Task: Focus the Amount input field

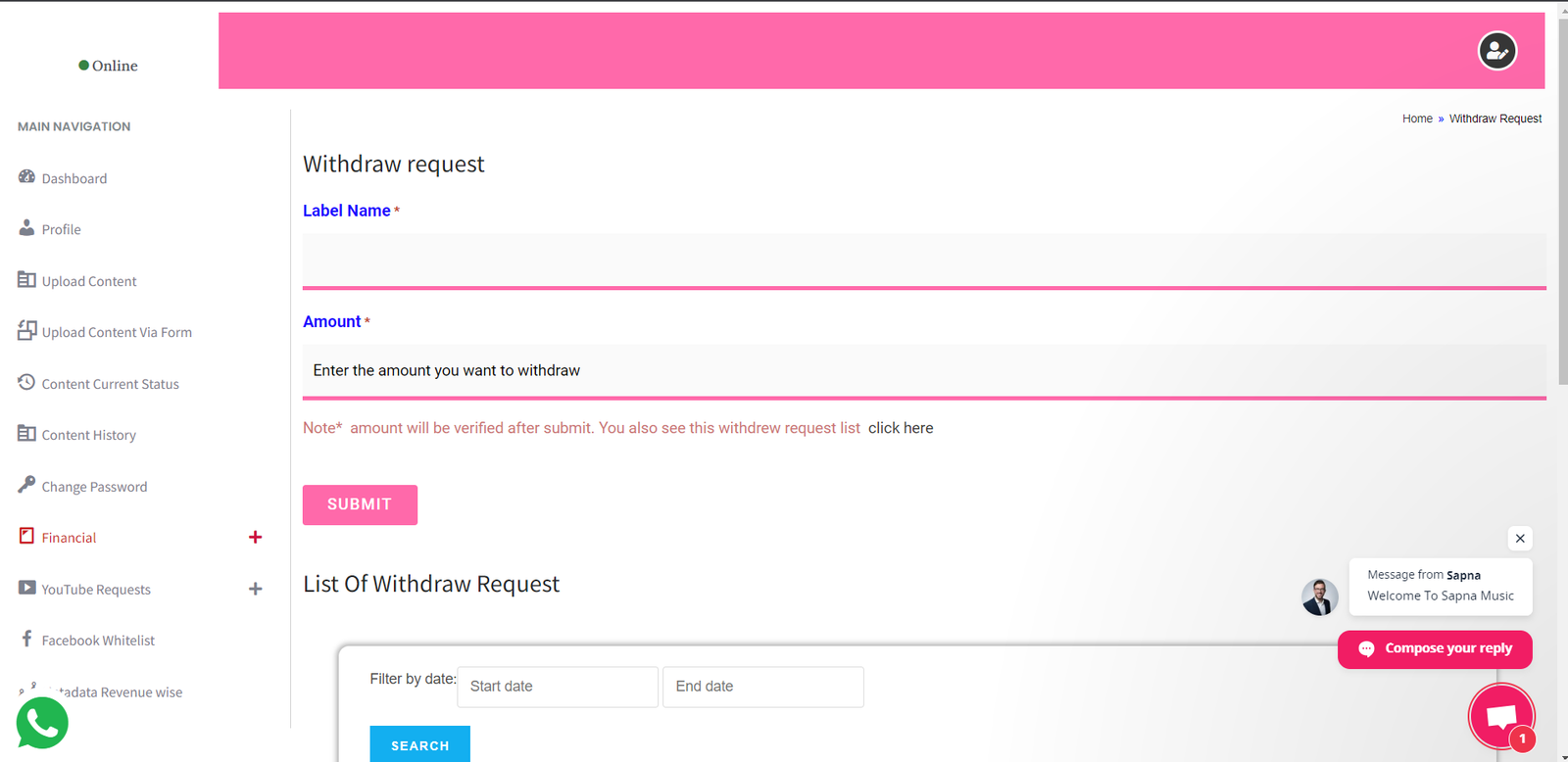Action: pyautogui.click(x=923, y=370)
